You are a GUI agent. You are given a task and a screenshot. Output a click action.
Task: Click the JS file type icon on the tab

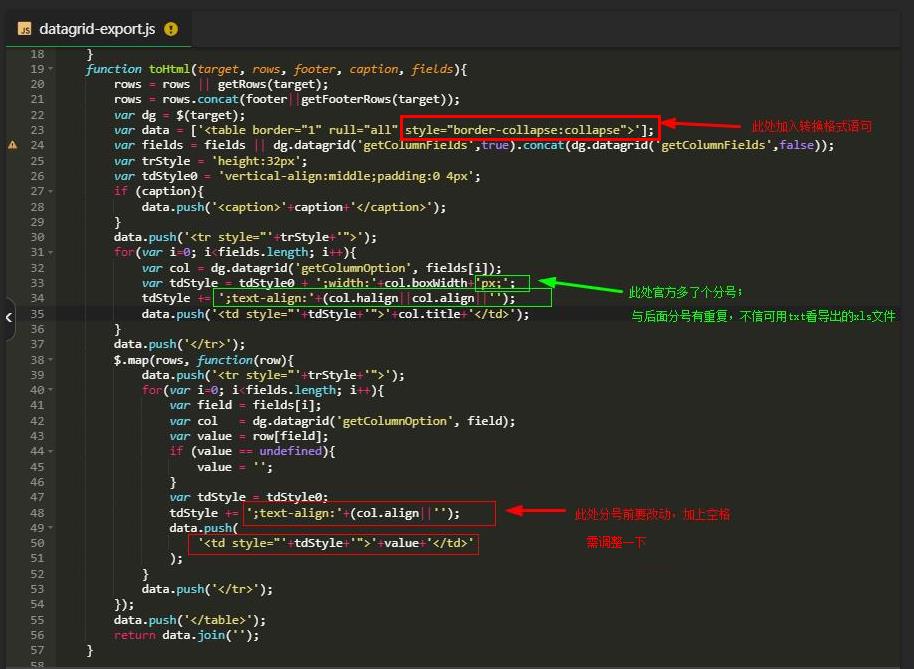click(25, 28)
